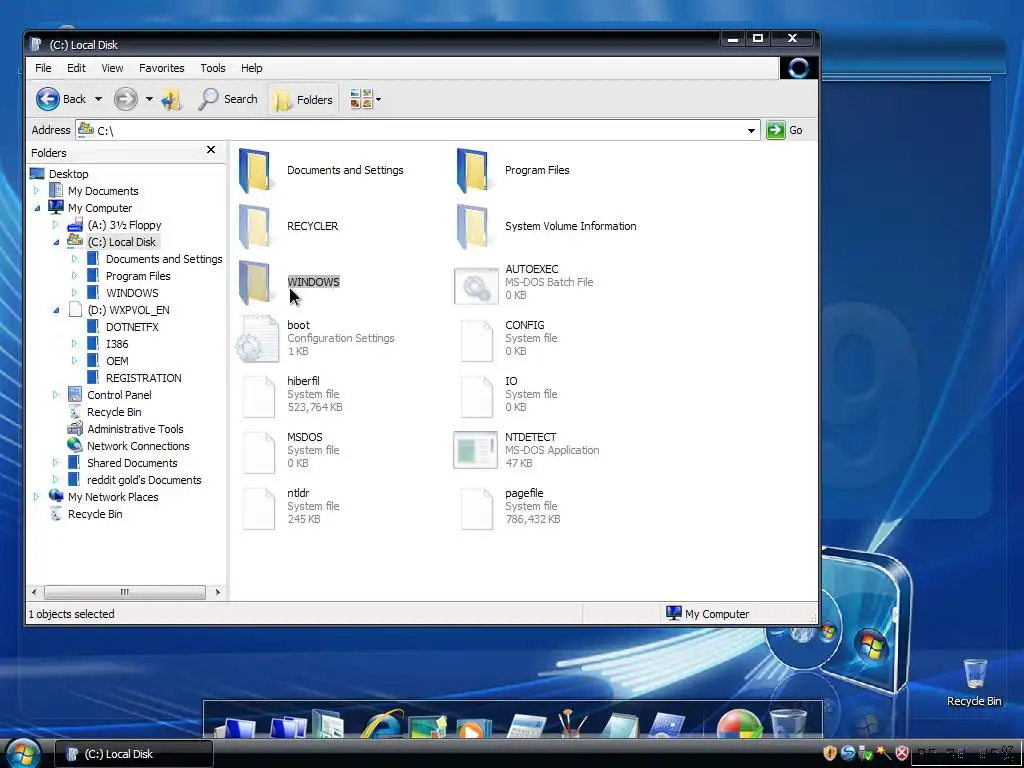This screenshot has width=1024, height=768.
Task: Select Network Connections in the tree
Action: 138,445
